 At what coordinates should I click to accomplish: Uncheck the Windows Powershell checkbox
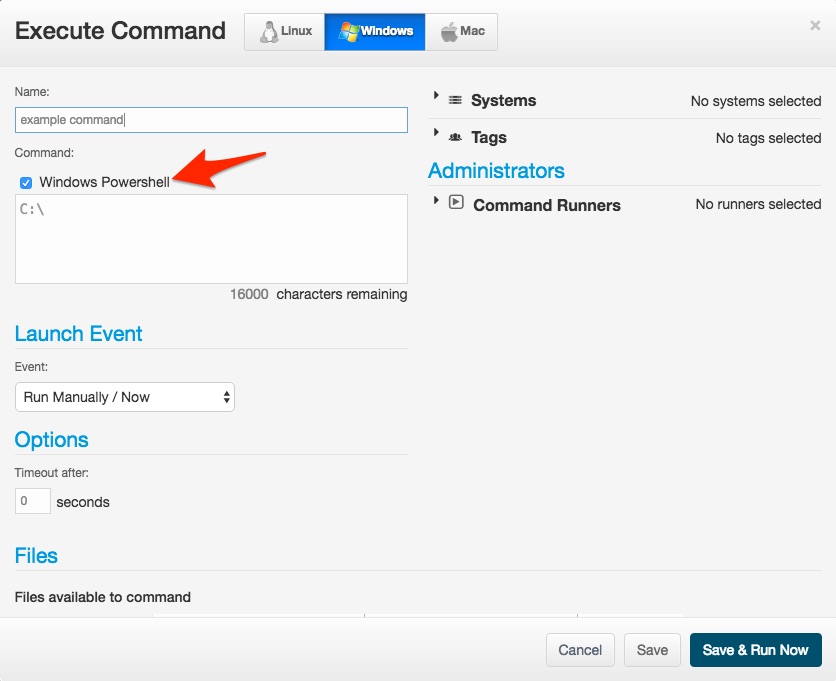tap(26, 183)
